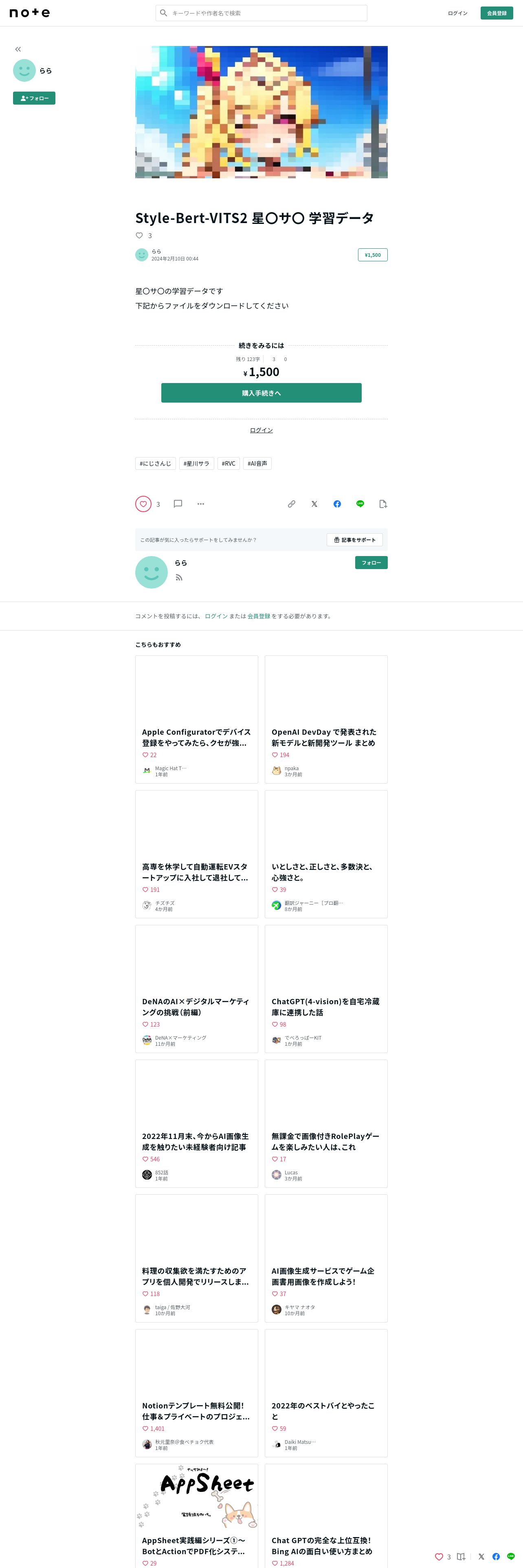Click RSS feed icon under らら

click(179, 578)
